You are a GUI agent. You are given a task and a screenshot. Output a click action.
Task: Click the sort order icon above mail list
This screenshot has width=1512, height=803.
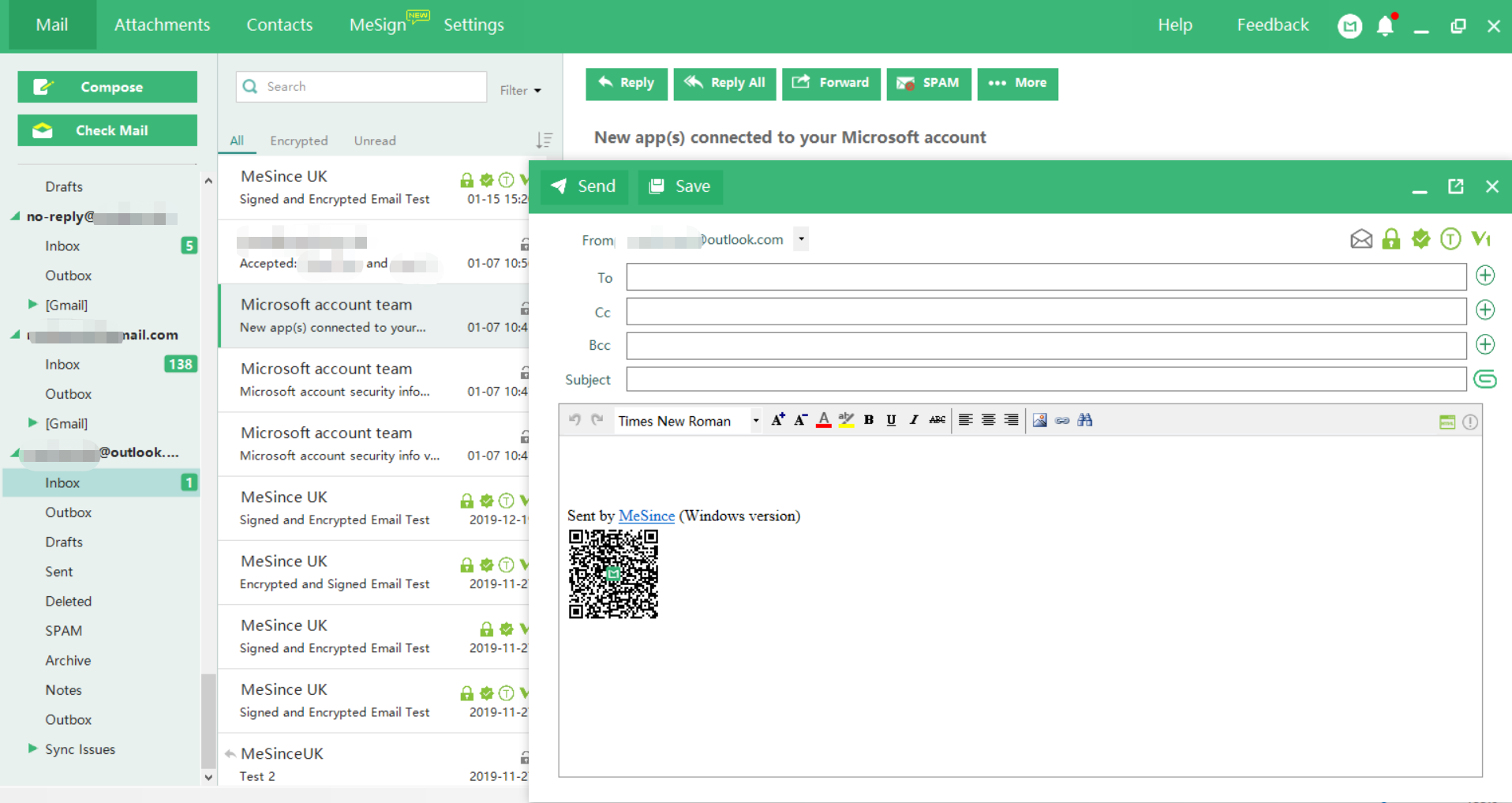coord(544,141)
